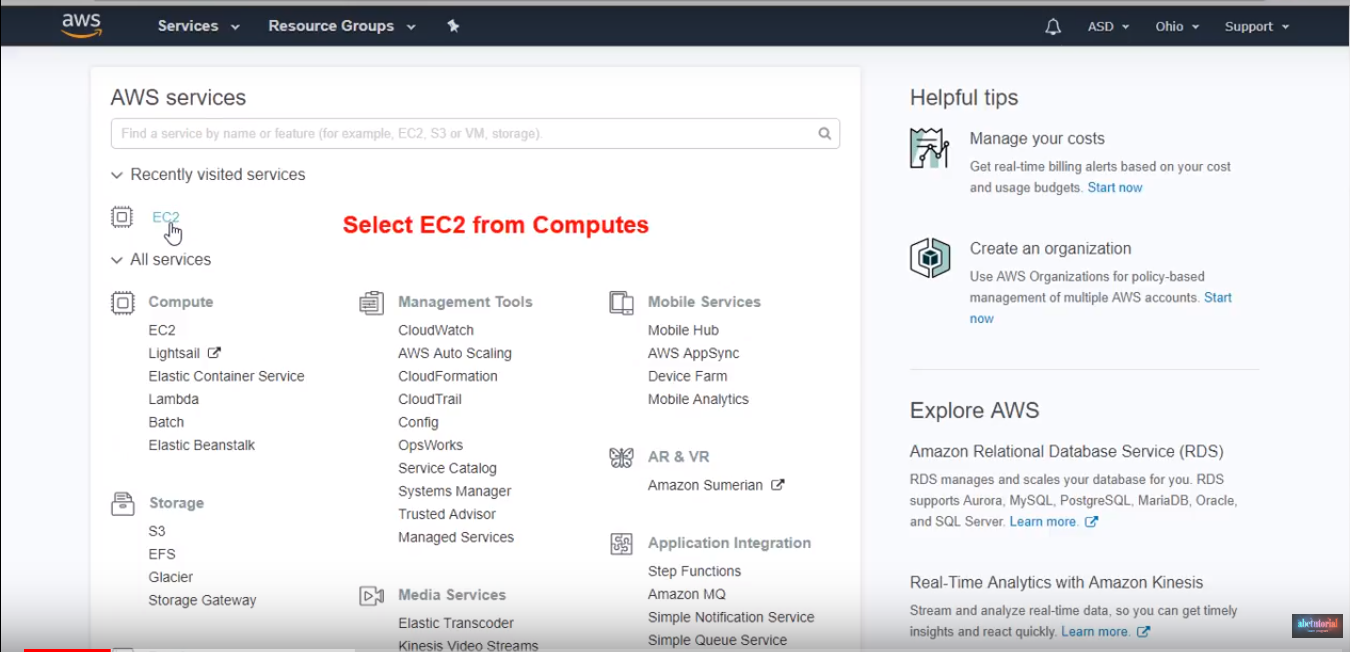Open the notifications bell icon
The height and width of the screenshot is (652, 1350).
[1053, 27]
